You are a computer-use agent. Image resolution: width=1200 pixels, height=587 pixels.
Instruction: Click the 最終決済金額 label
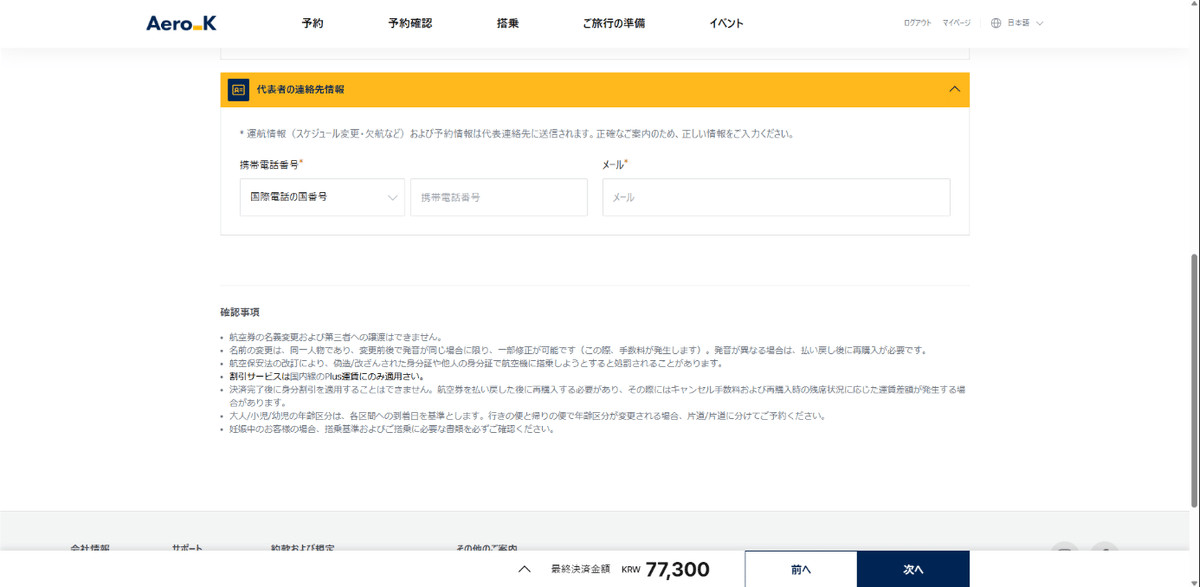click(x=580, y=569)
